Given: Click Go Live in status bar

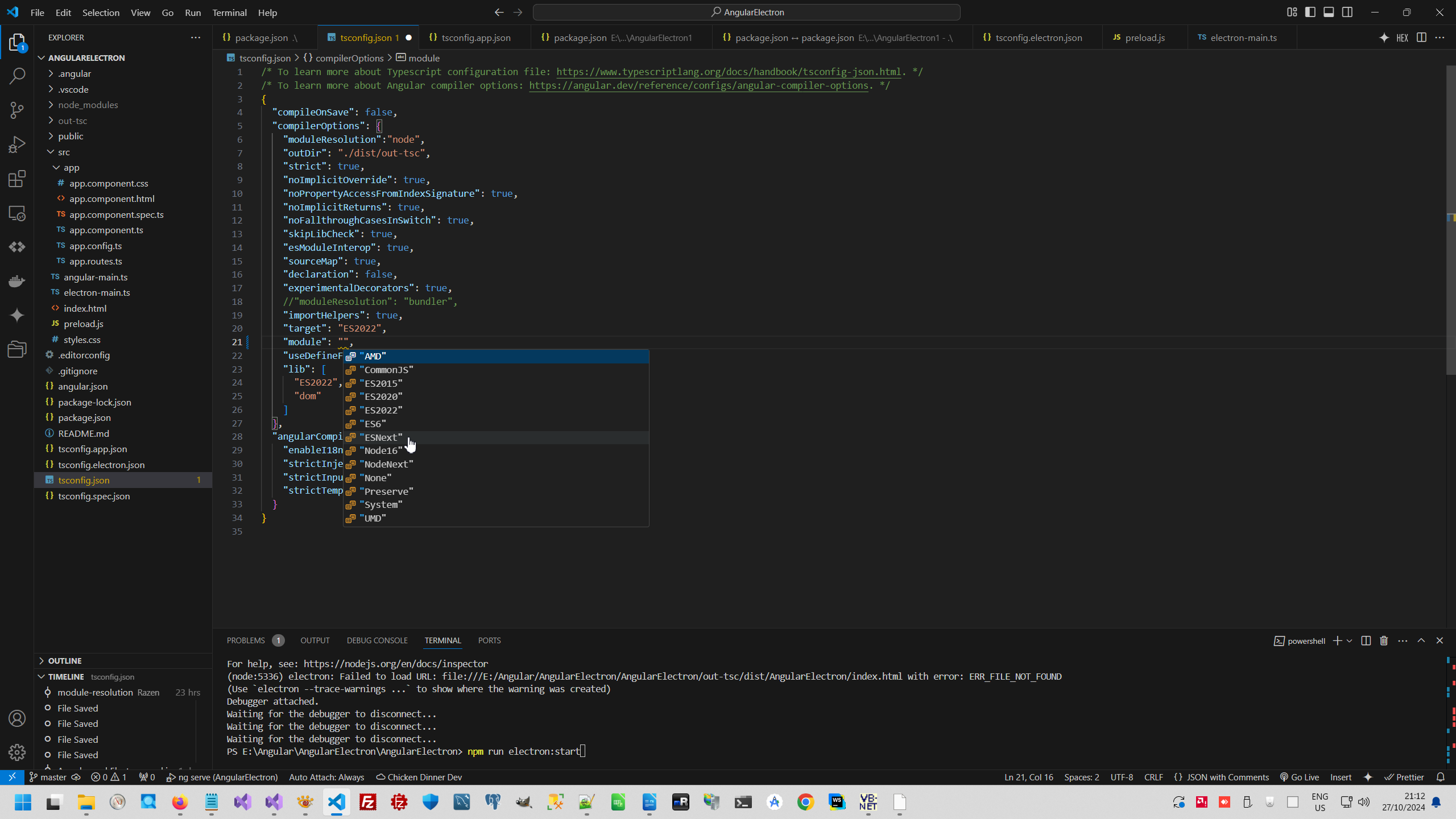Looking at the screenshot, I should click(1300, 777).
